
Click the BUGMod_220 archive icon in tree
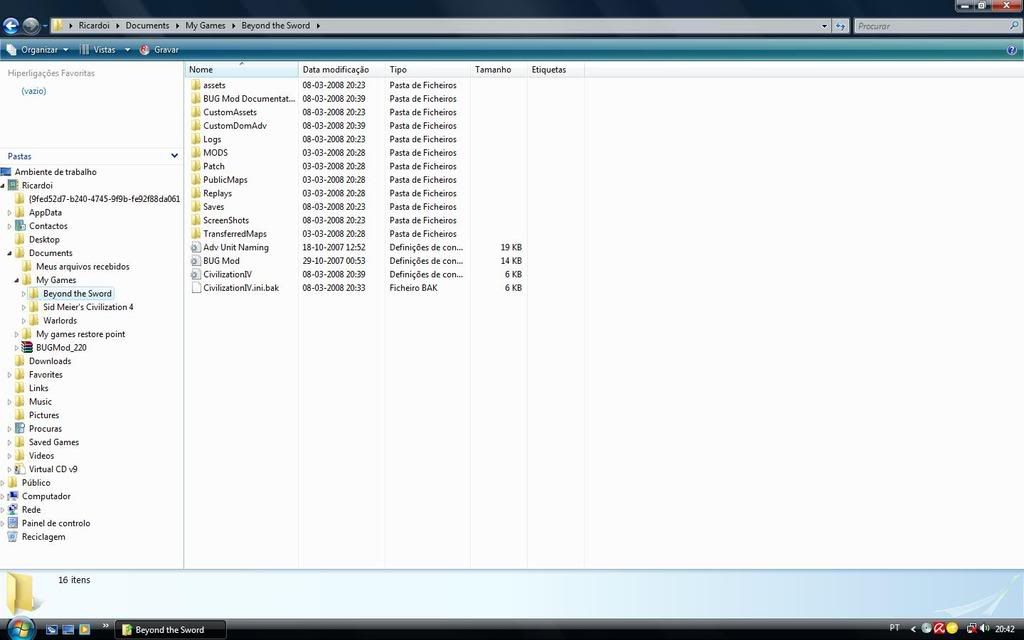coord(27,347)
